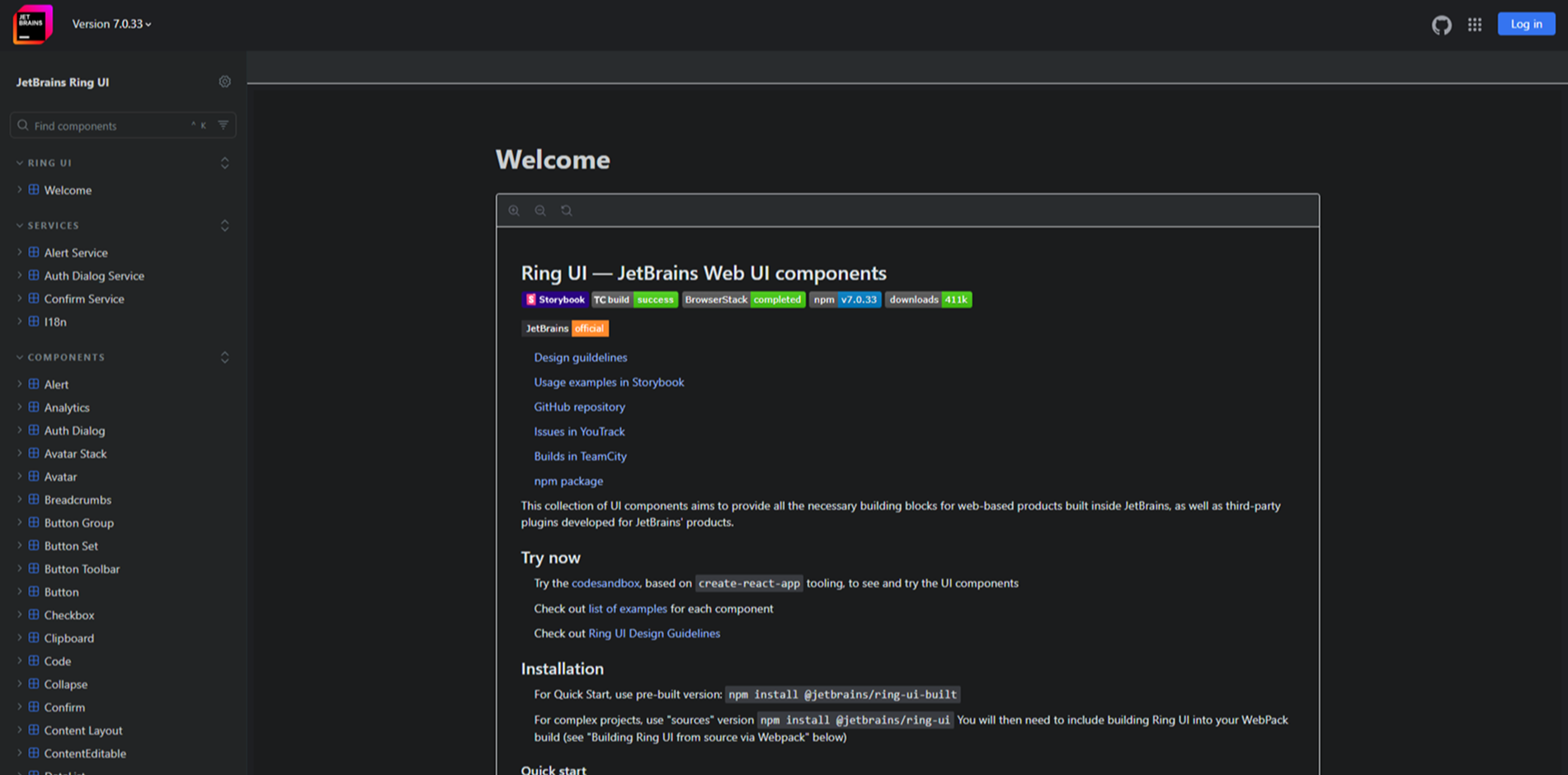Open the tag filter icon in the search box
Viewport: 1568px width, 775px height.
tap(223, 125)
